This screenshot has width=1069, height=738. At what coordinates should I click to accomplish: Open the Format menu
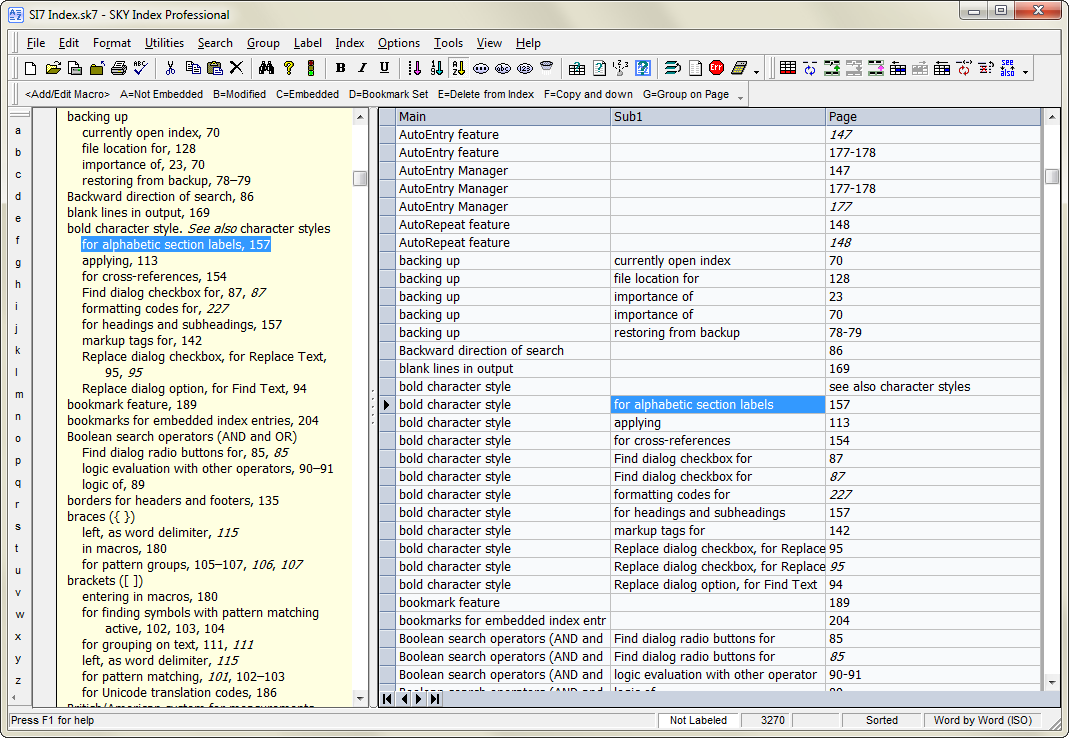pos(112,43)
